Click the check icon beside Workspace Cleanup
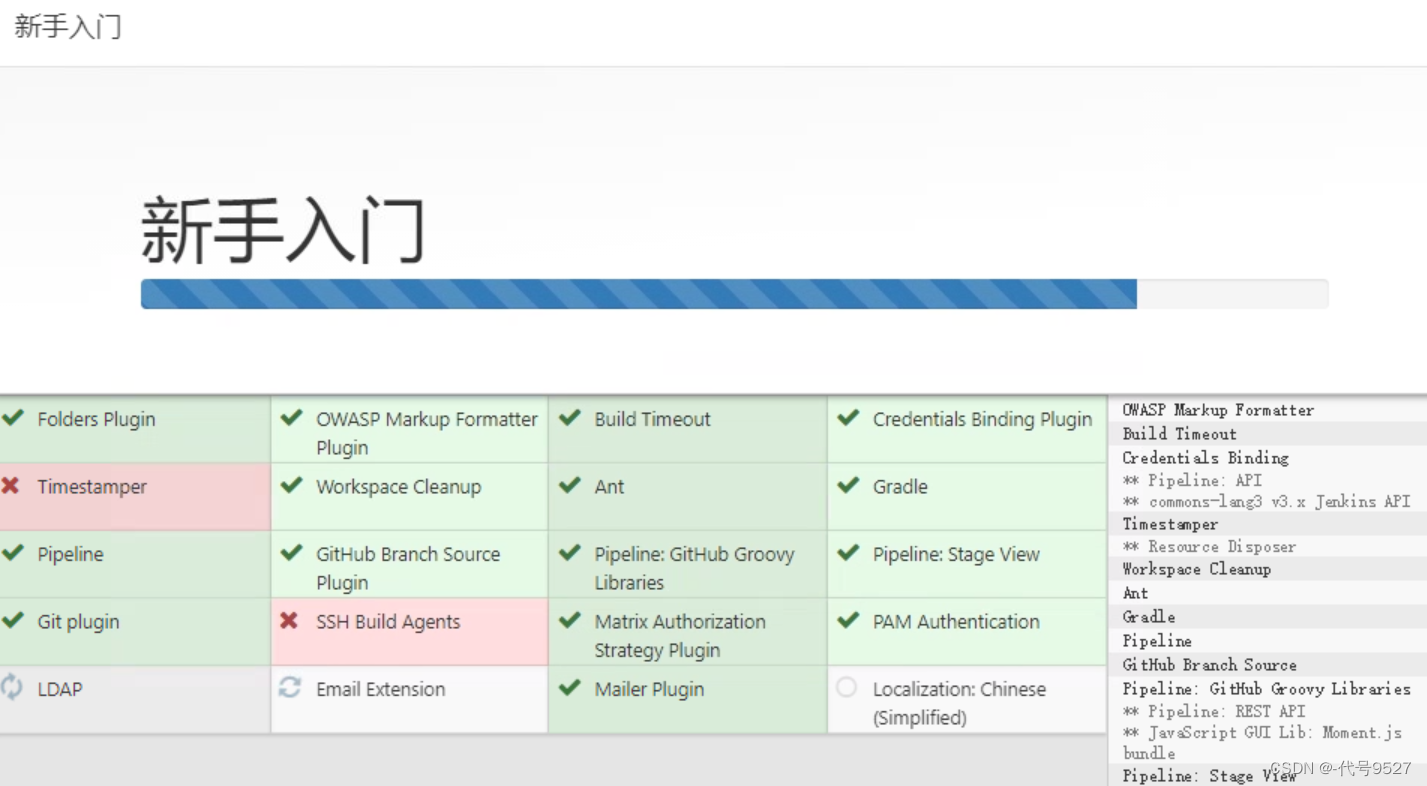The image size is (1427, 786). point(291,486)
